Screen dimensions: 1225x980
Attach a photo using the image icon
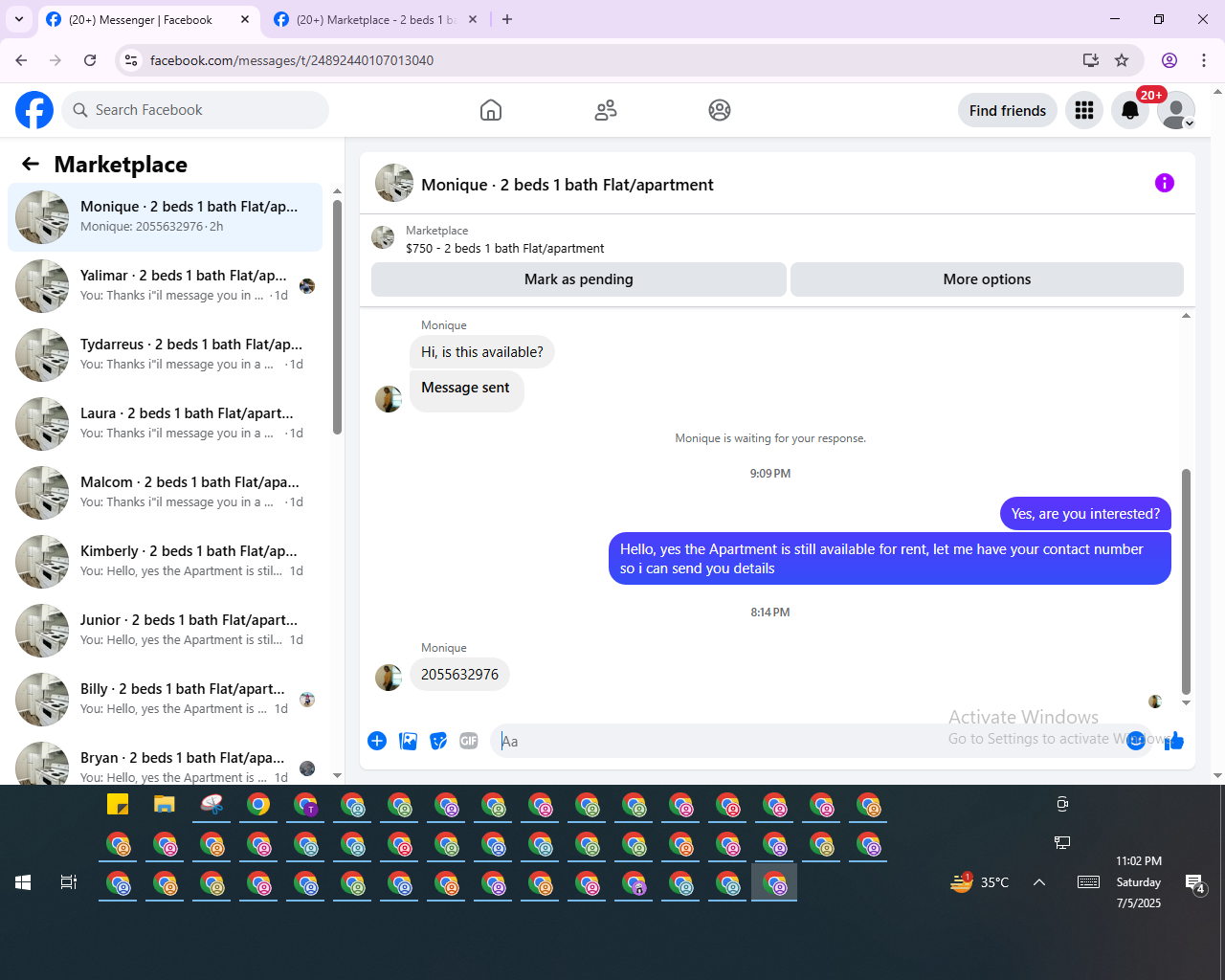(x=408, y=741)
